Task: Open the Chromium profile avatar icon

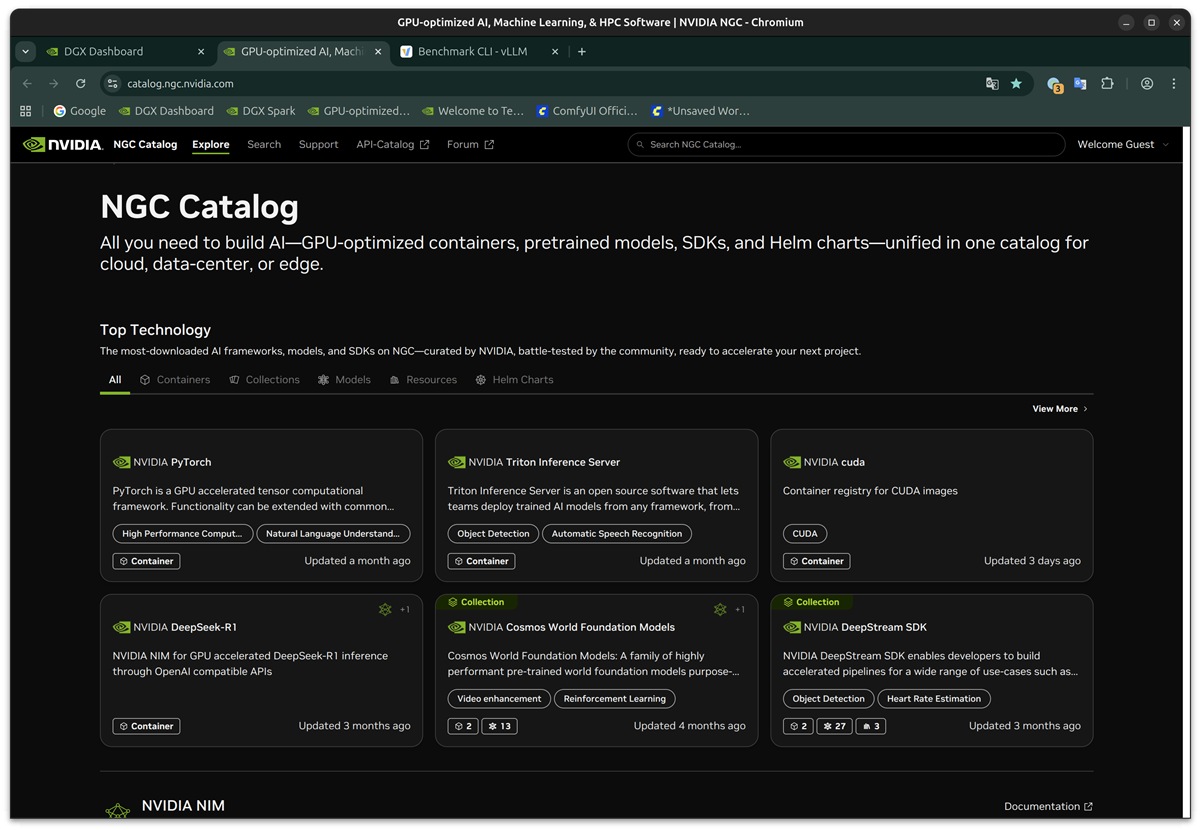Action: (x=1147, y=84)
